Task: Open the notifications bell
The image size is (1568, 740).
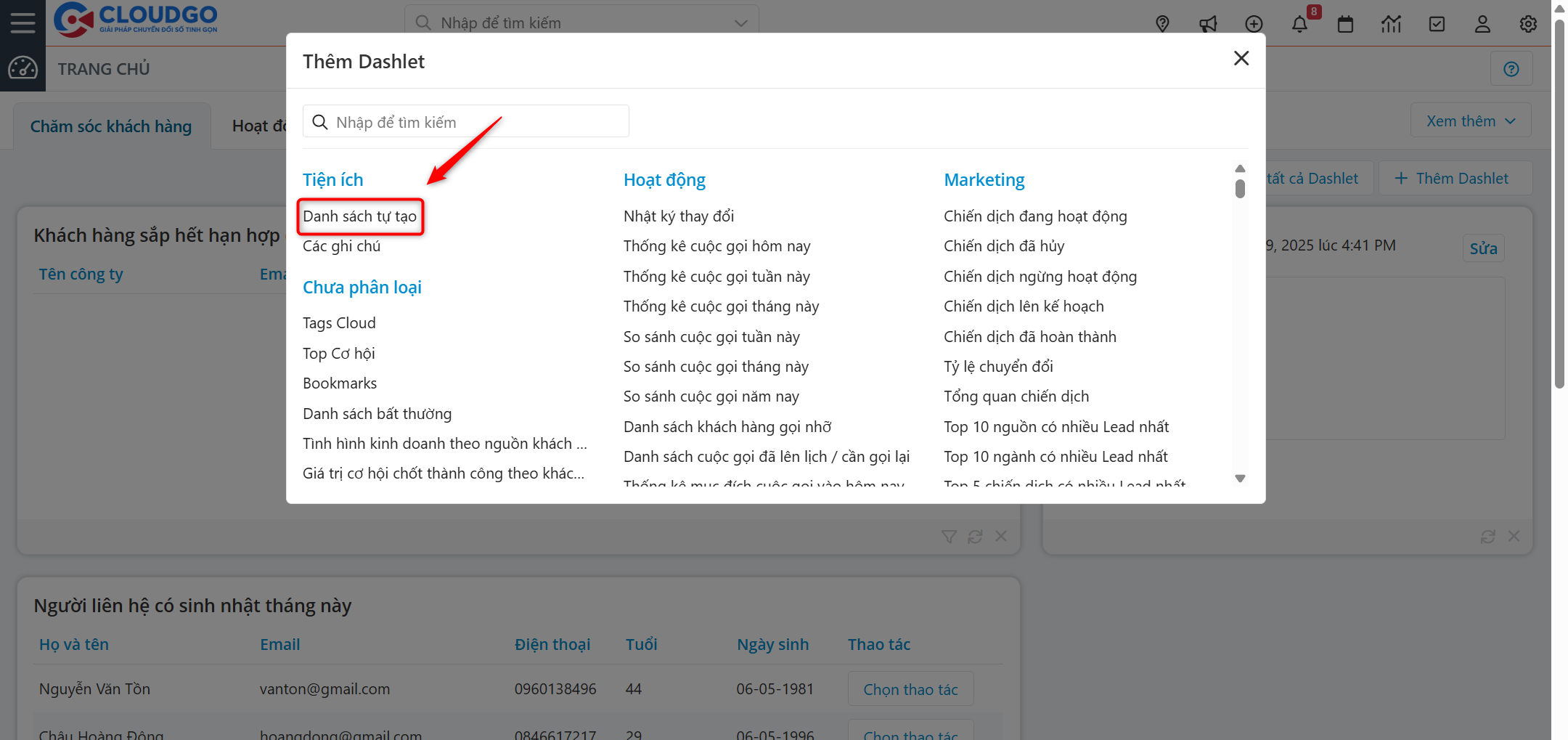Action: coord(1299,24)
